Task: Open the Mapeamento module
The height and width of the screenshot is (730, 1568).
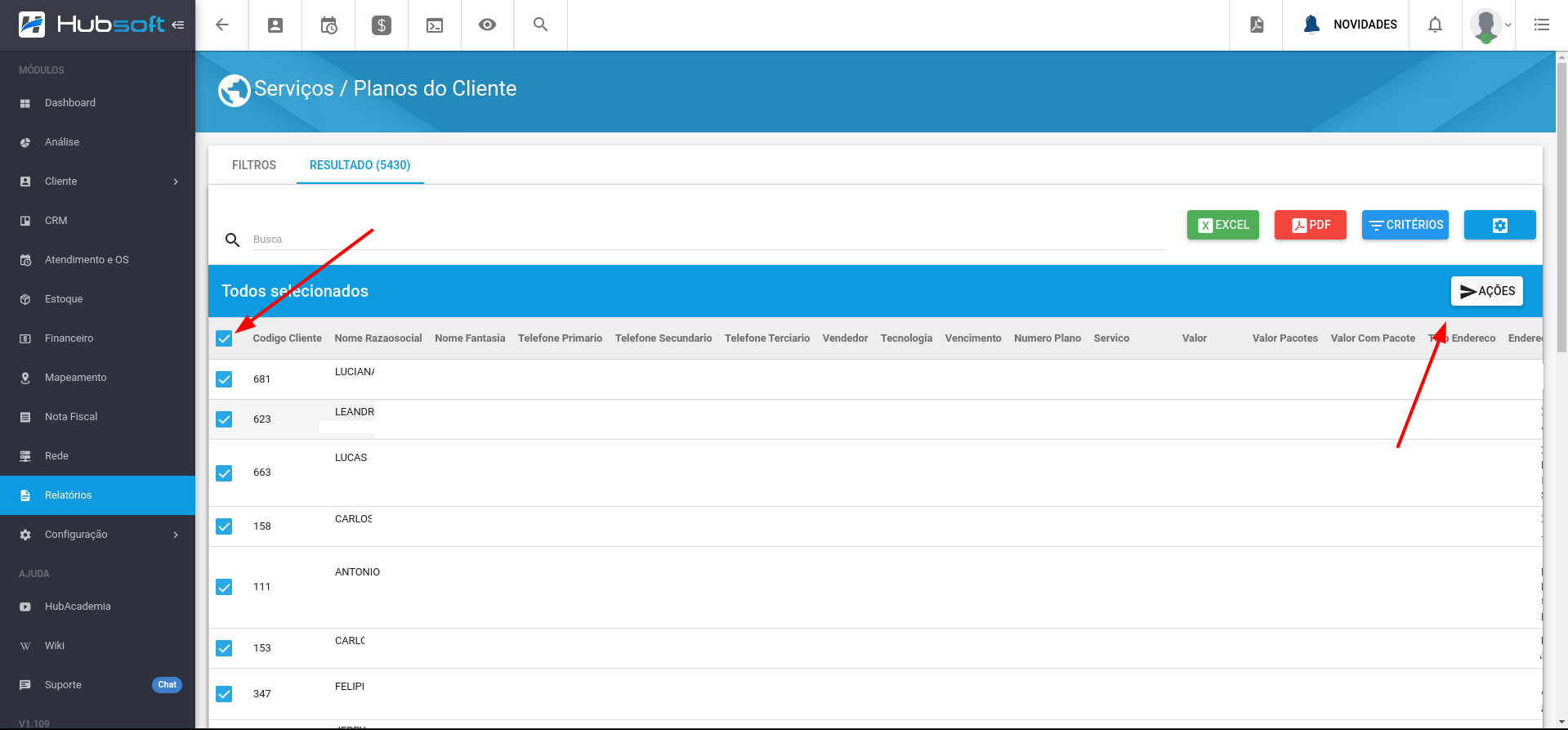Action: (x=97, y=378)
